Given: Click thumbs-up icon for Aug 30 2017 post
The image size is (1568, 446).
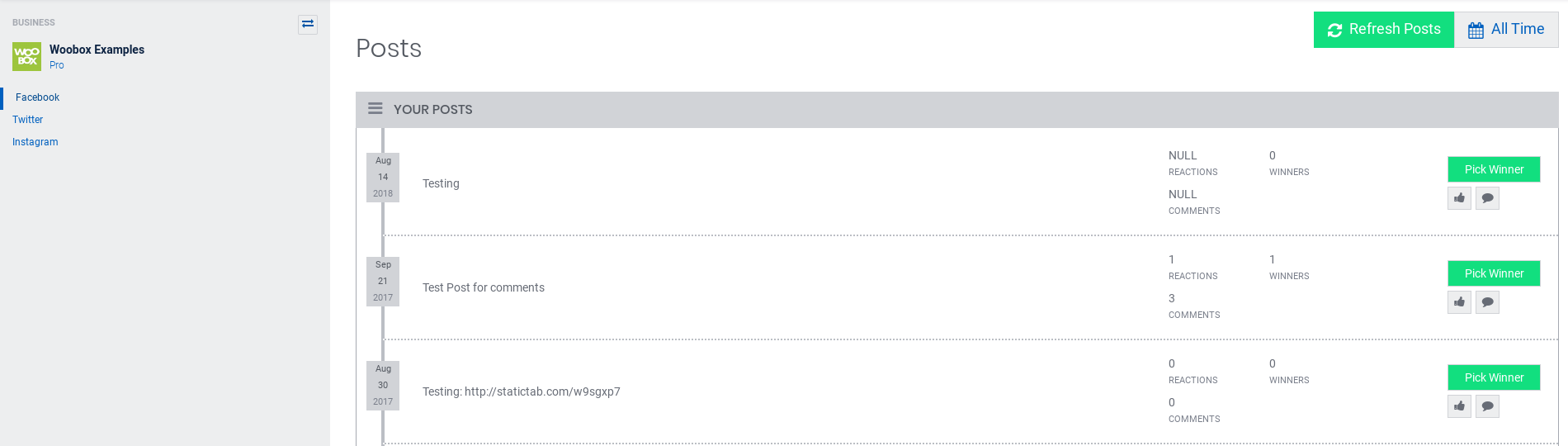Looking at the screenshot, I should tap(1459, 406).
